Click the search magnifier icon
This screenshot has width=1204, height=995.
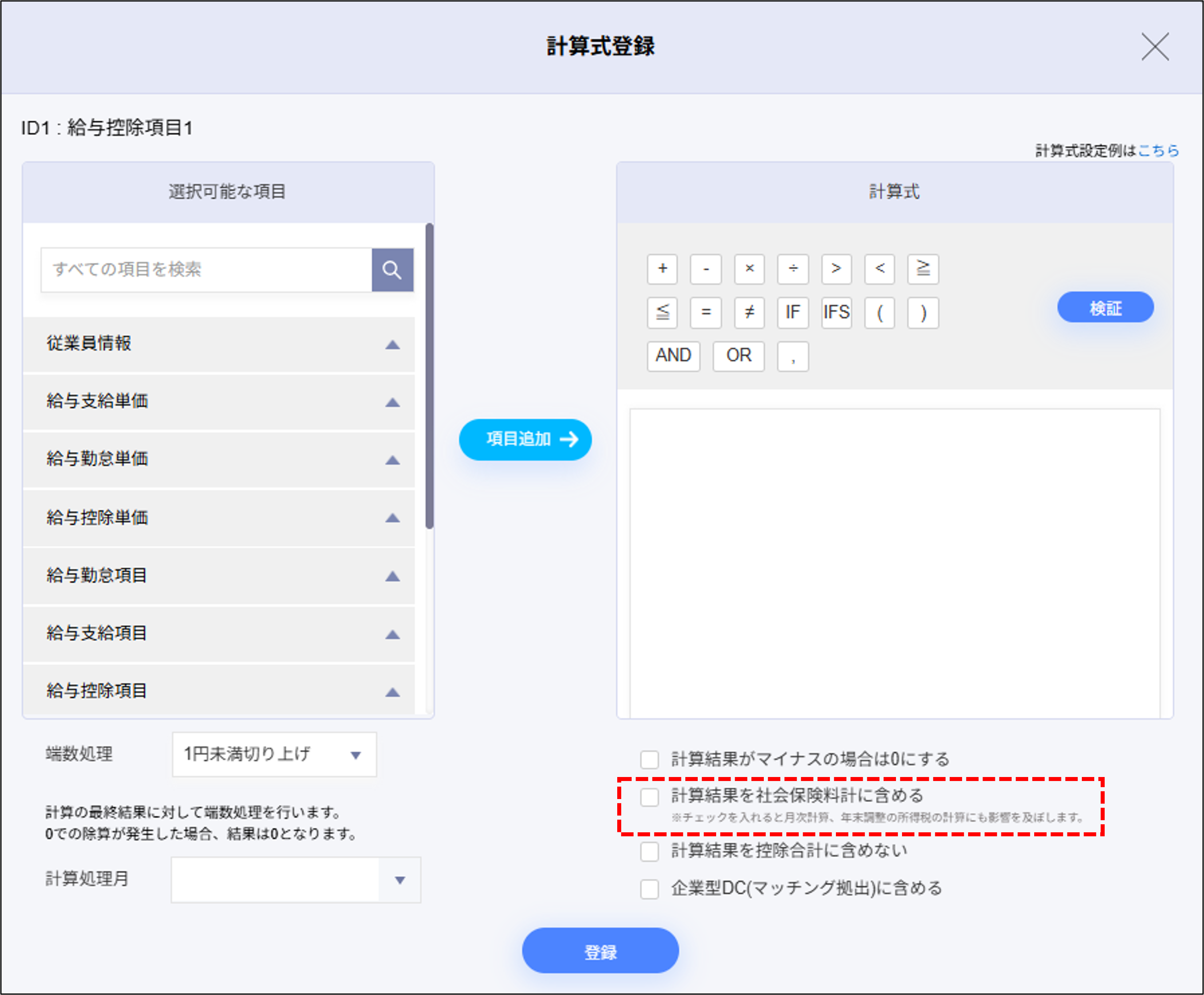[x=393, y=269]
